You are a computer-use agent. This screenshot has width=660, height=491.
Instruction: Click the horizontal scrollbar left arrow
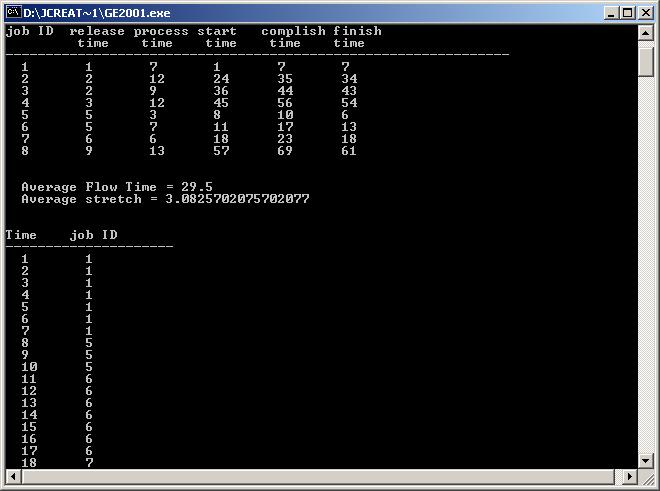13,477
